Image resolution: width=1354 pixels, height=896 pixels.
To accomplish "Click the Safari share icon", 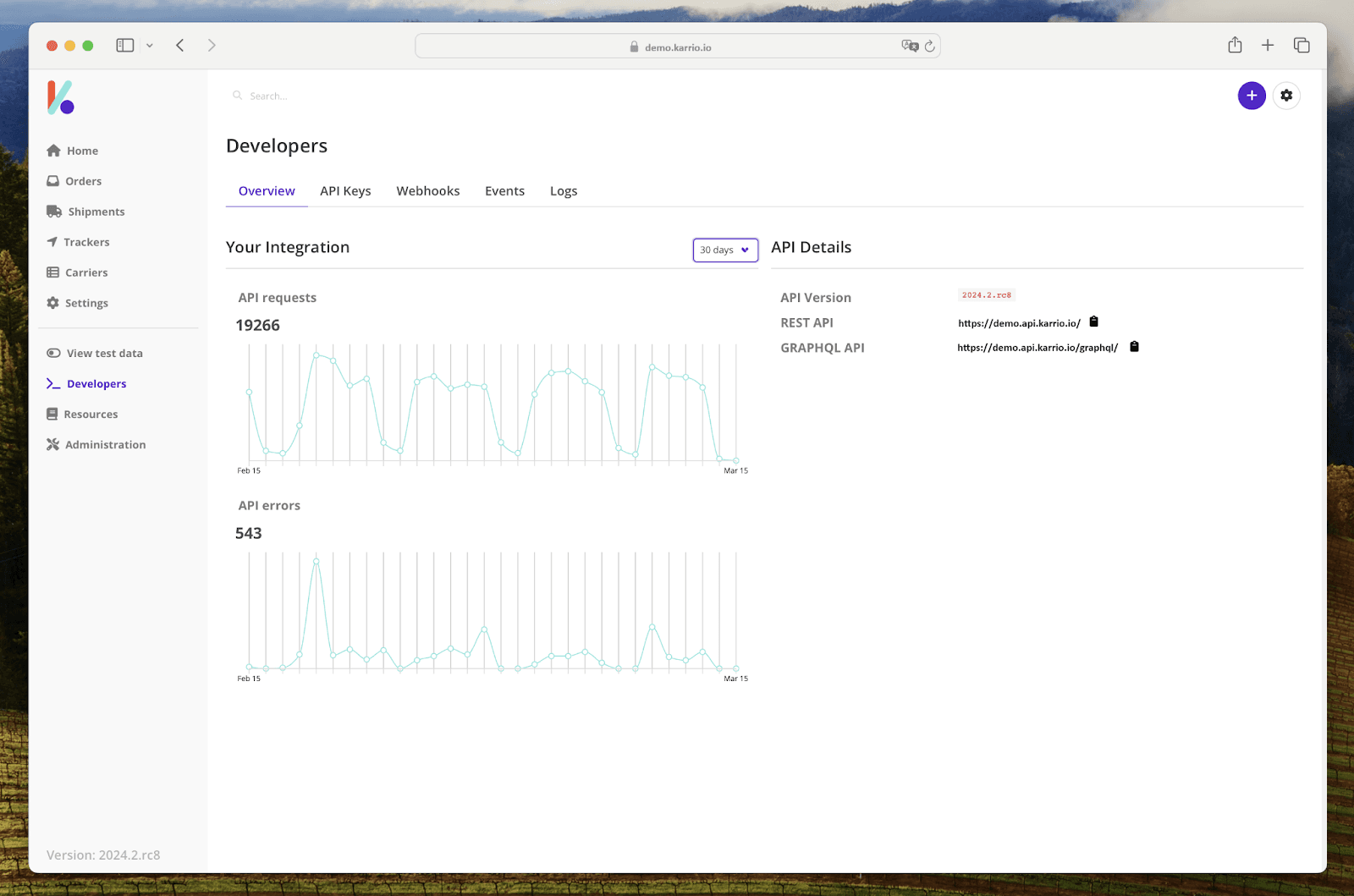I will coord(1235,46).
